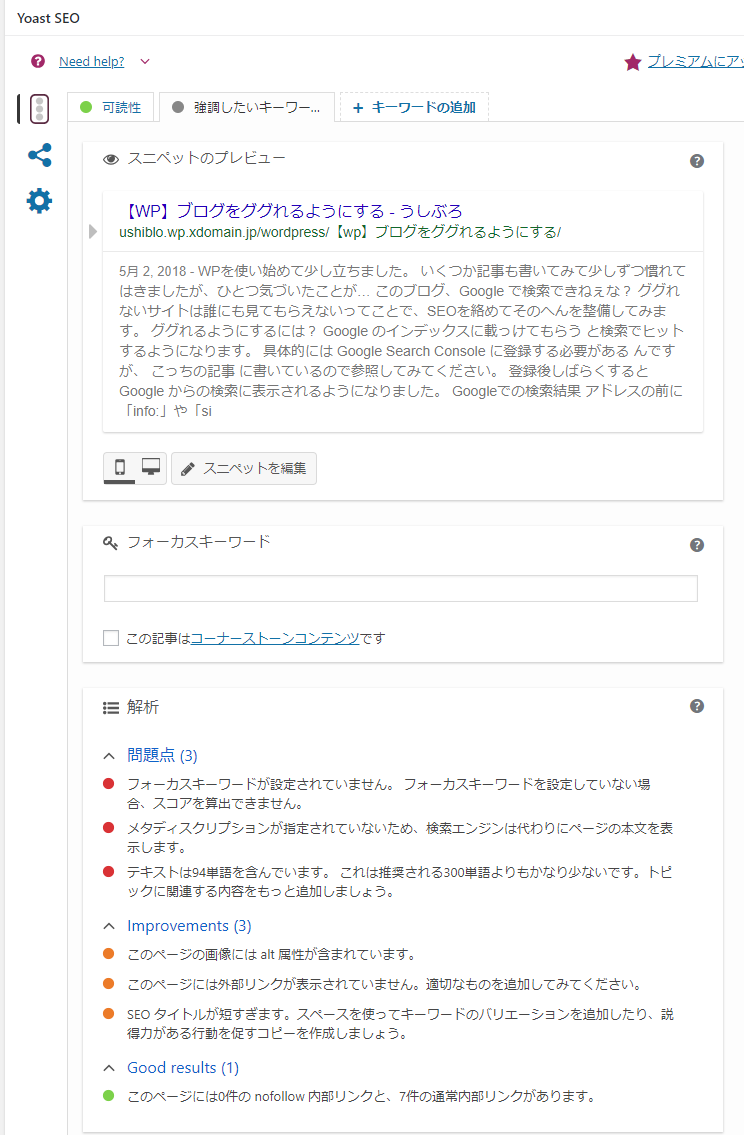The width and height of the screenshot is (744, 1135).
Task: Collapse the 問題点 (3) section
Action: coord(110,756)
